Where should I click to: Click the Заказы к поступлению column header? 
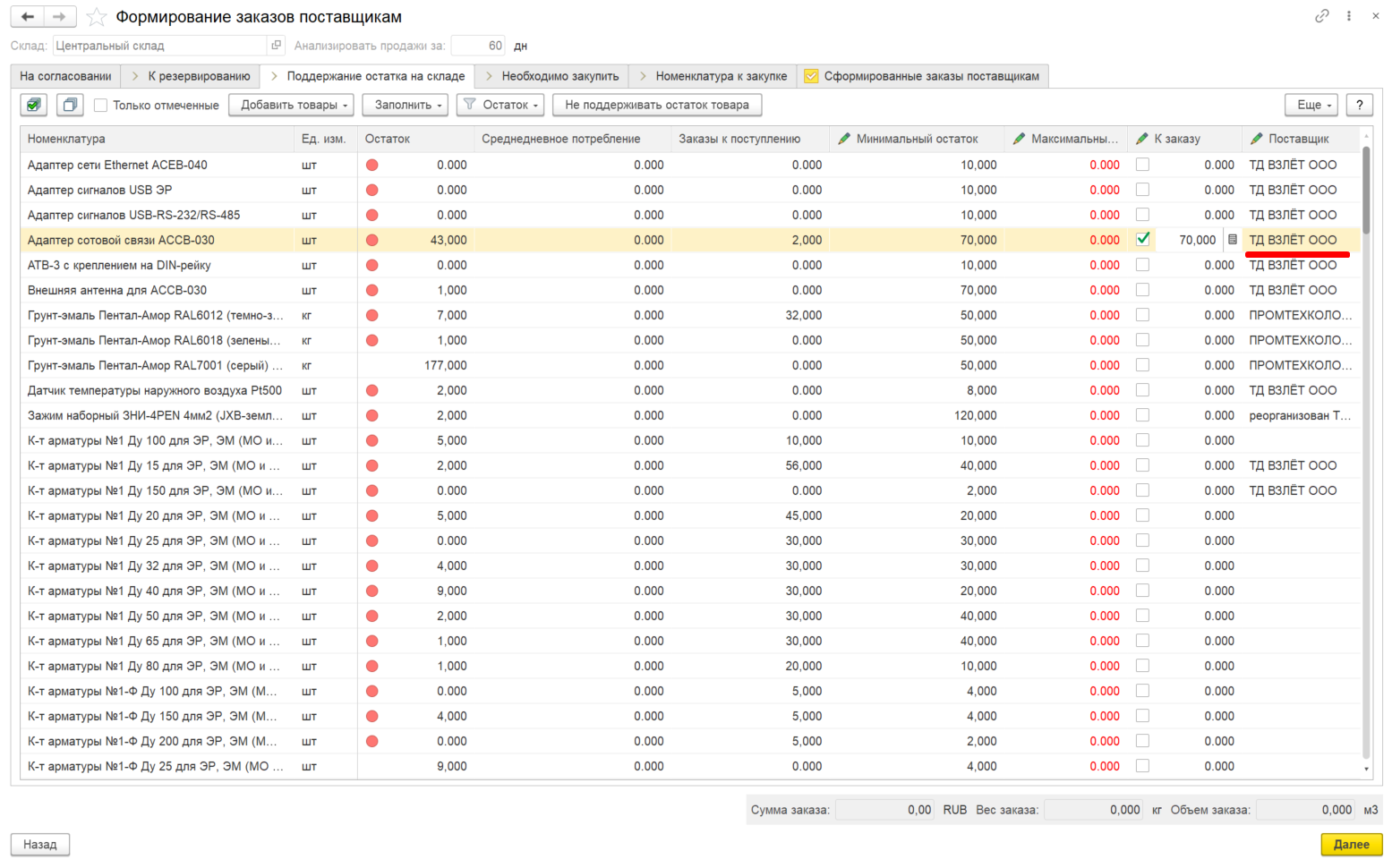click(750, 139)
